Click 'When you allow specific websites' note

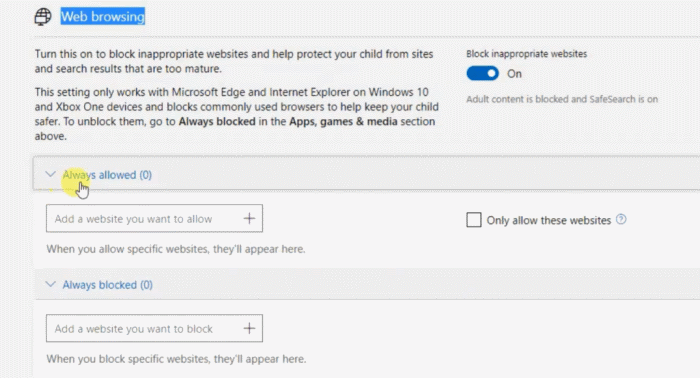coord(176,249)
